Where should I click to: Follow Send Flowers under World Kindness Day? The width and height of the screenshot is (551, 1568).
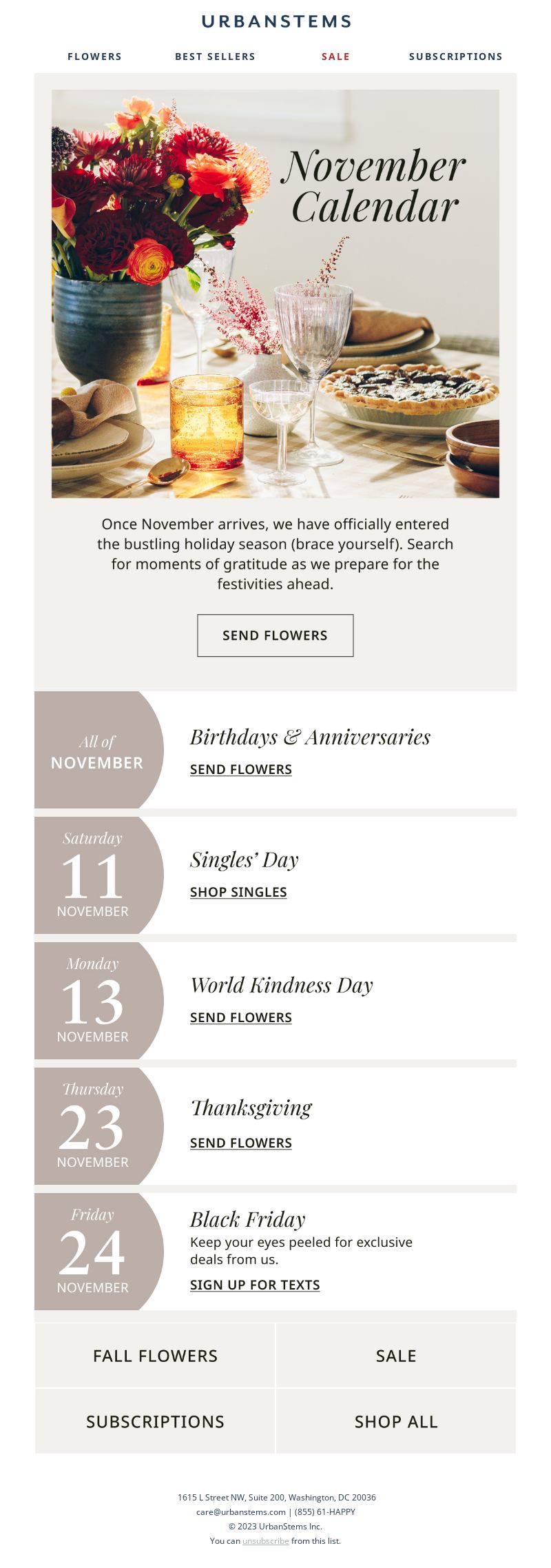(241, 1017)
